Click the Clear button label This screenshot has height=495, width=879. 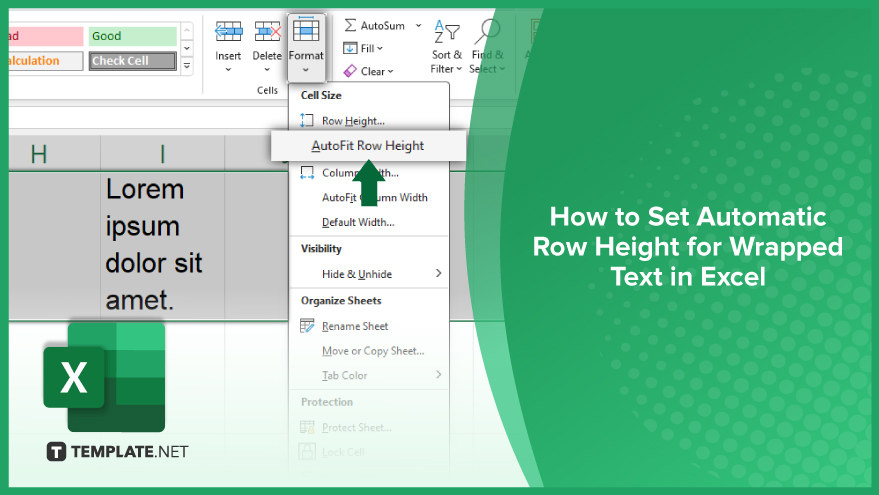pyautogui.click(x=373, y=71)
